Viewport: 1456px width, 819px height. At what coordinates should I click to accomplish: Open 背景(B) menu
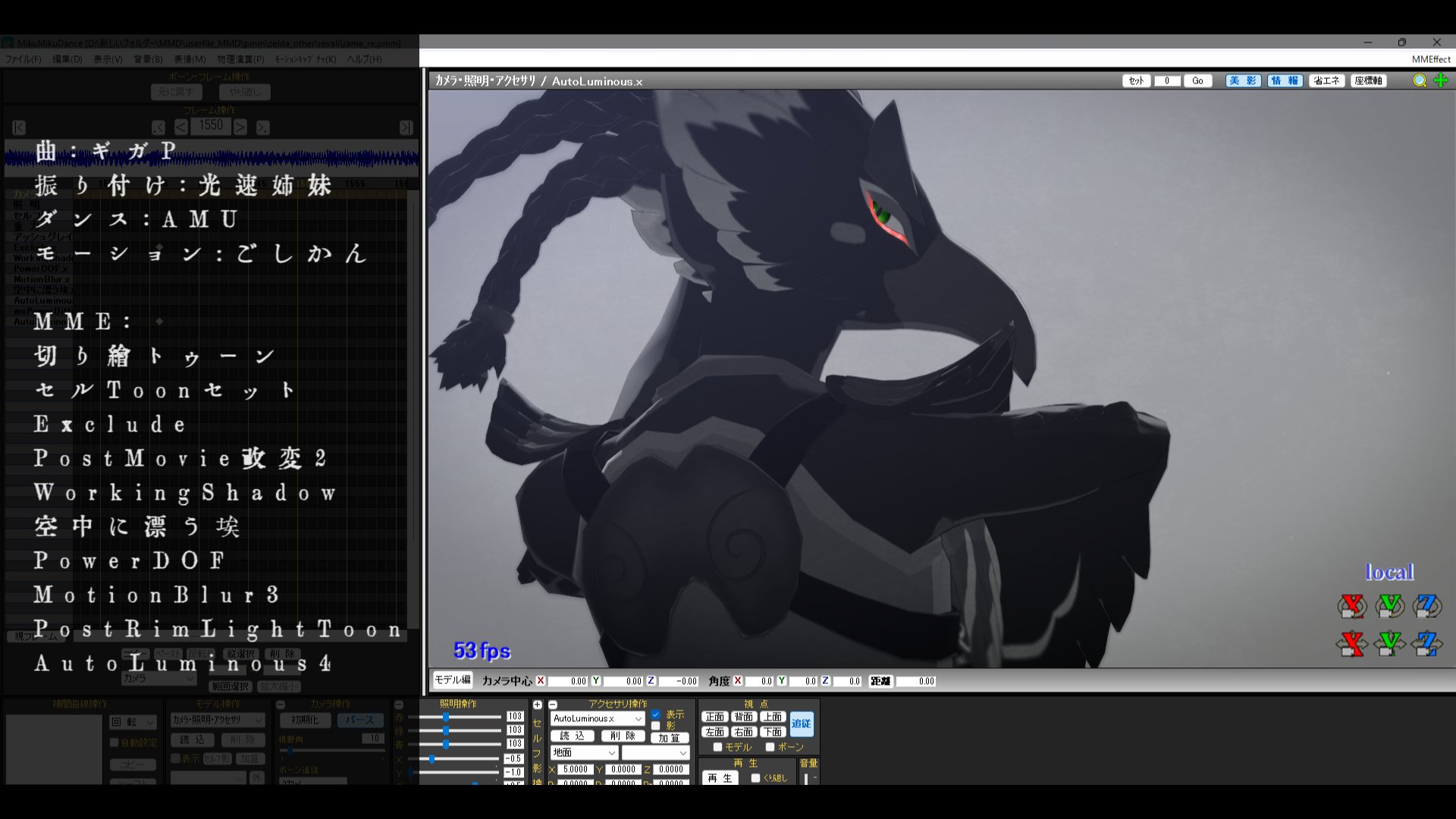(148, 59)
